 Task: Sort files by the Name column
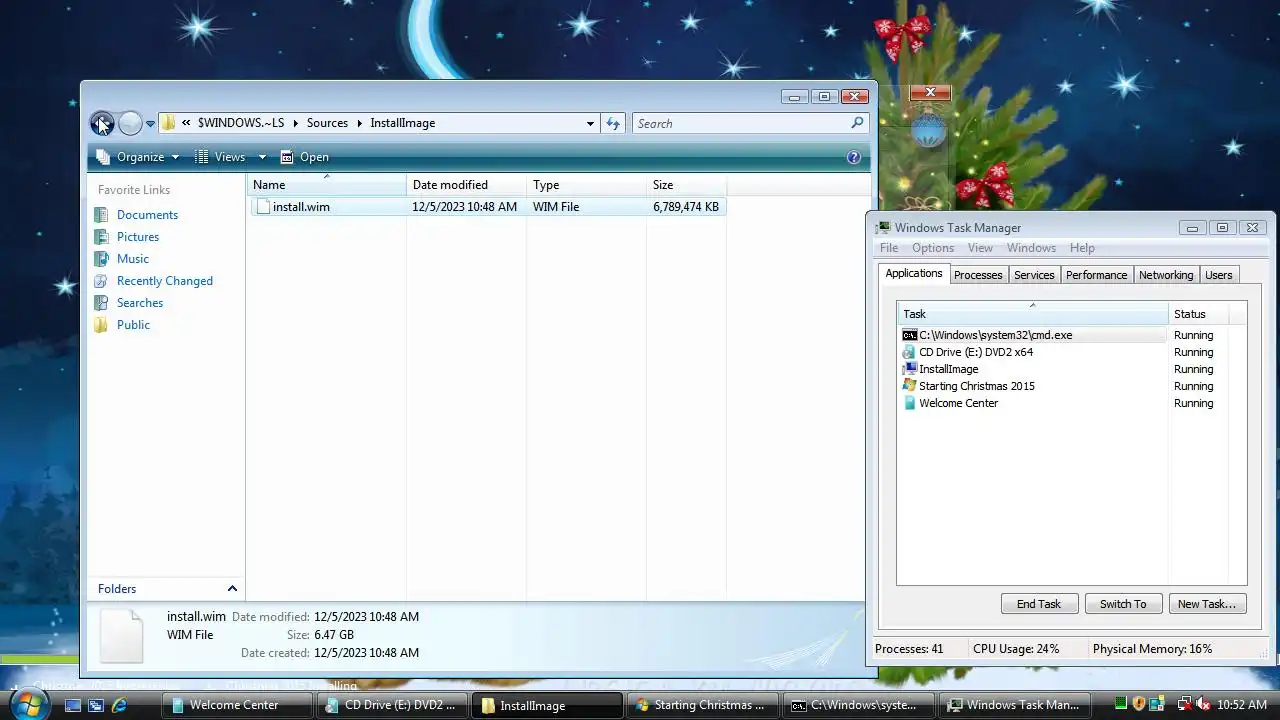(x=327, y=185)
